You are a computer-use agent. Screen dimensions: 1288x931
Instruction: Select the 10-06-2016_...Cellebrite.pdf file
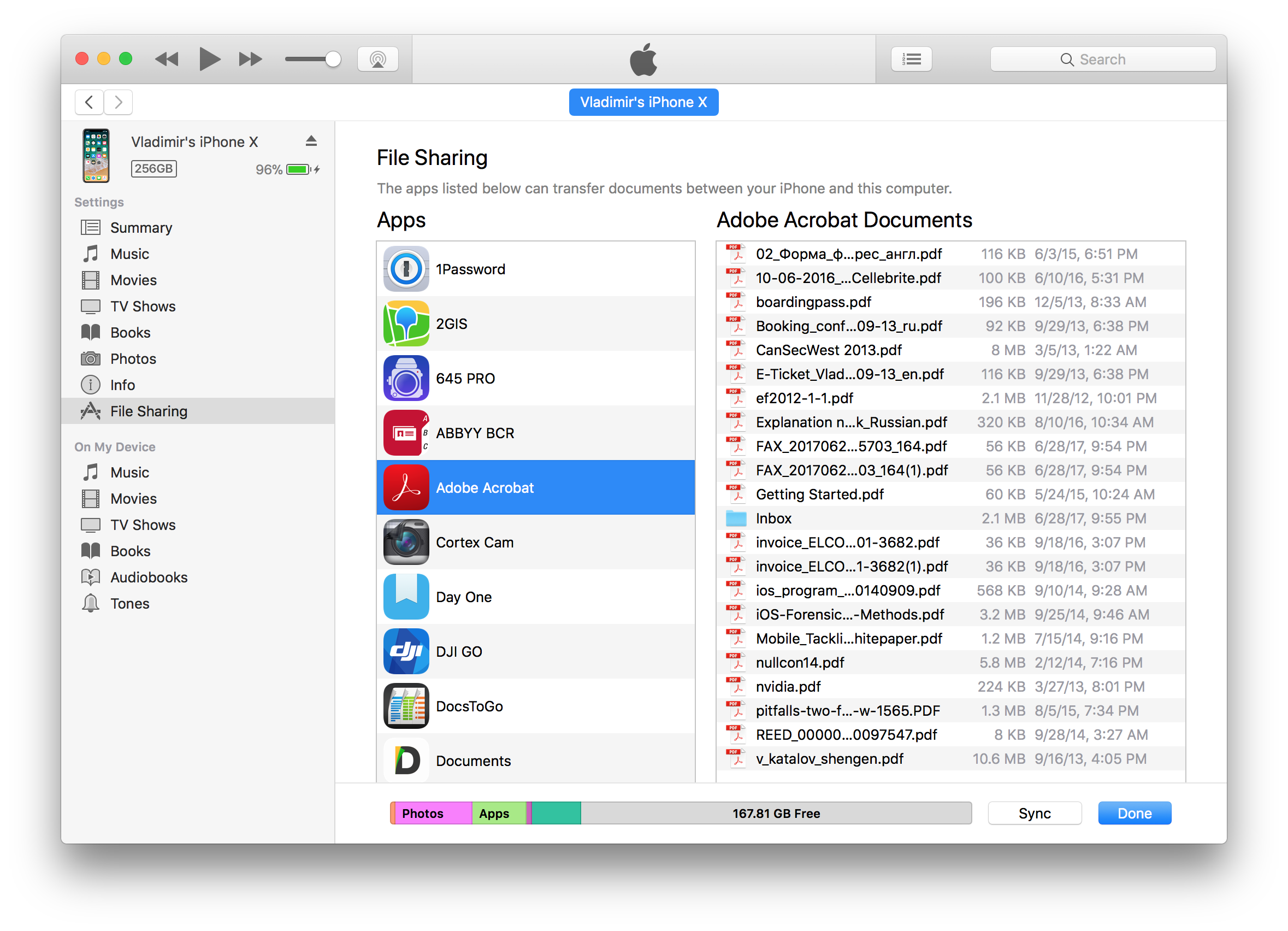coord(950,278)
